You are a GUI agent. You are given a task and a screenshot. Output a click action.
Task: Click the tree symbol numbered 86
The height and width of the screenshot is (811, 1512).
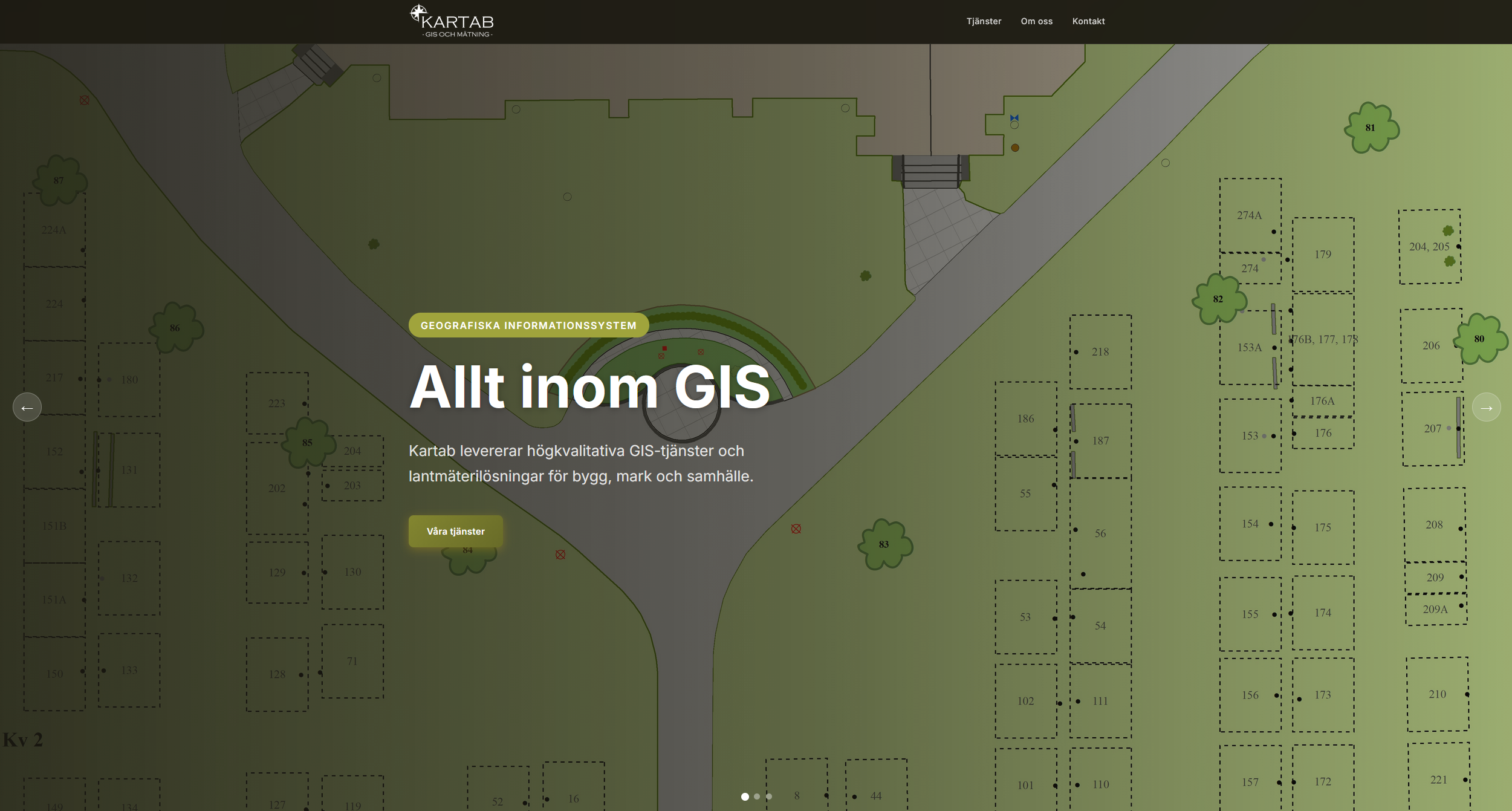tap(175, 328)
